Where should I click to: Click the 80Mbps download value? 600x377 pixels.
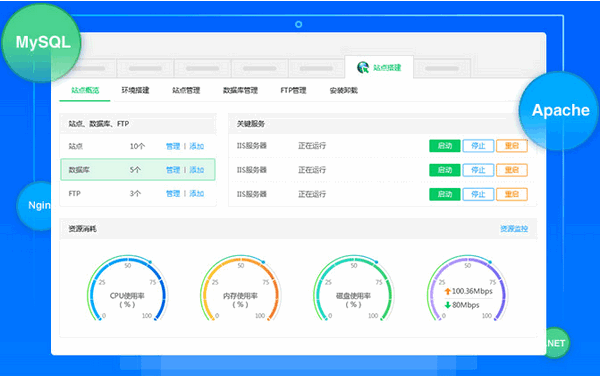(x=466, y=305)
